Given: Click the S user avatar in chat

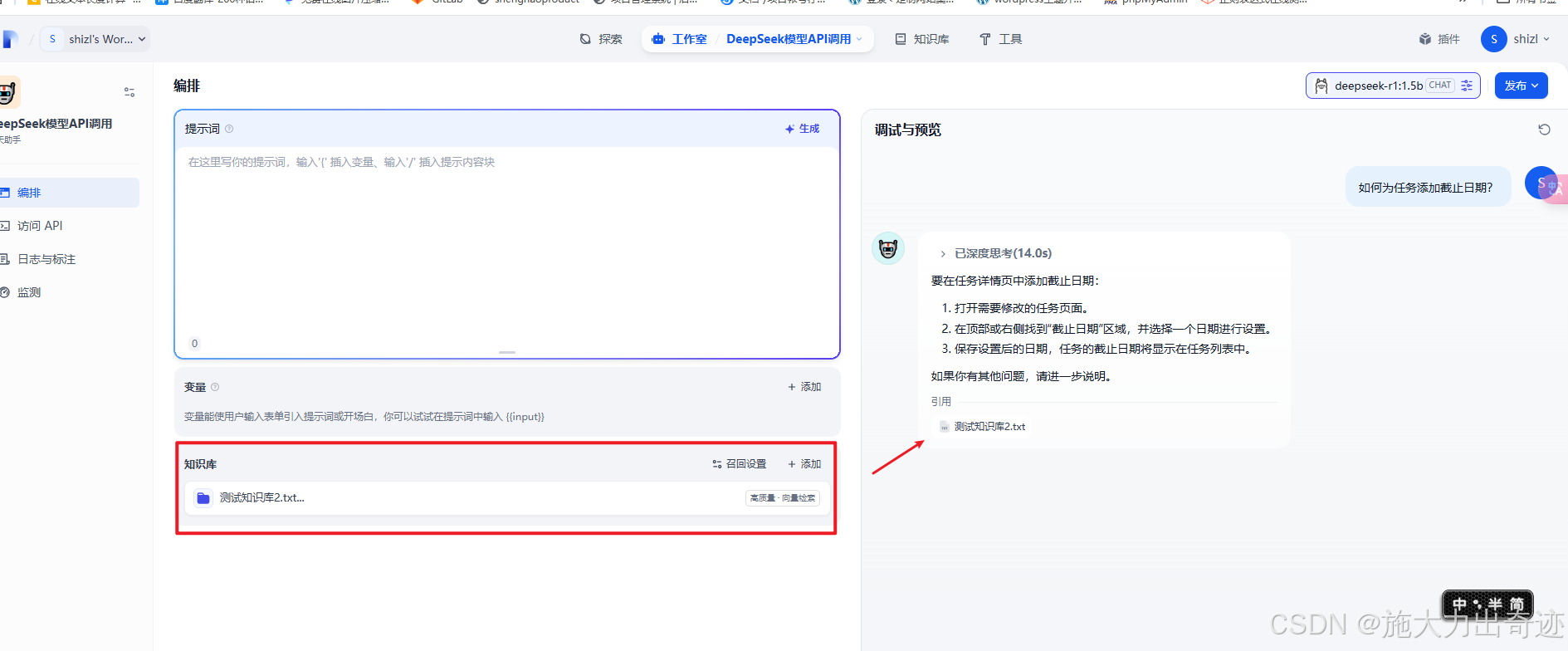Looking at the screenshot, I should click(1541, 183).
